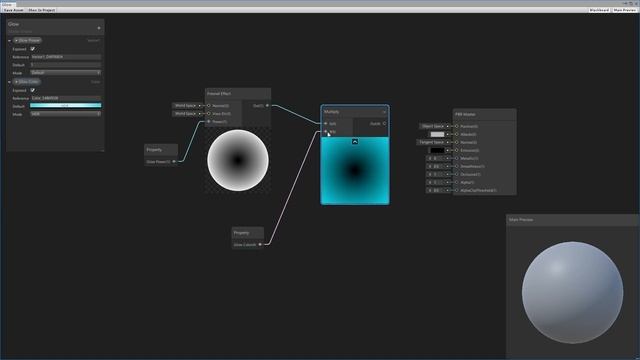Toggle the Main Preview panel button

pyautogui.click(x=624, y=10)
